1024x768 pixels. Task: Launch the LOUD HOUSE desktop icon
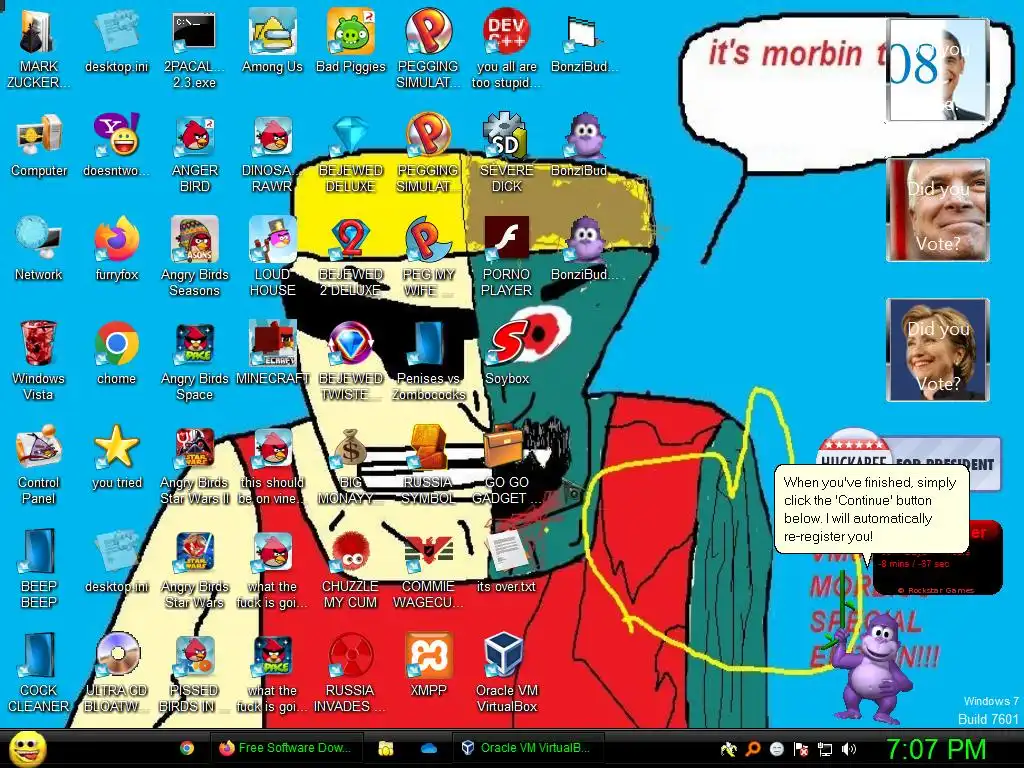(272, 257)
